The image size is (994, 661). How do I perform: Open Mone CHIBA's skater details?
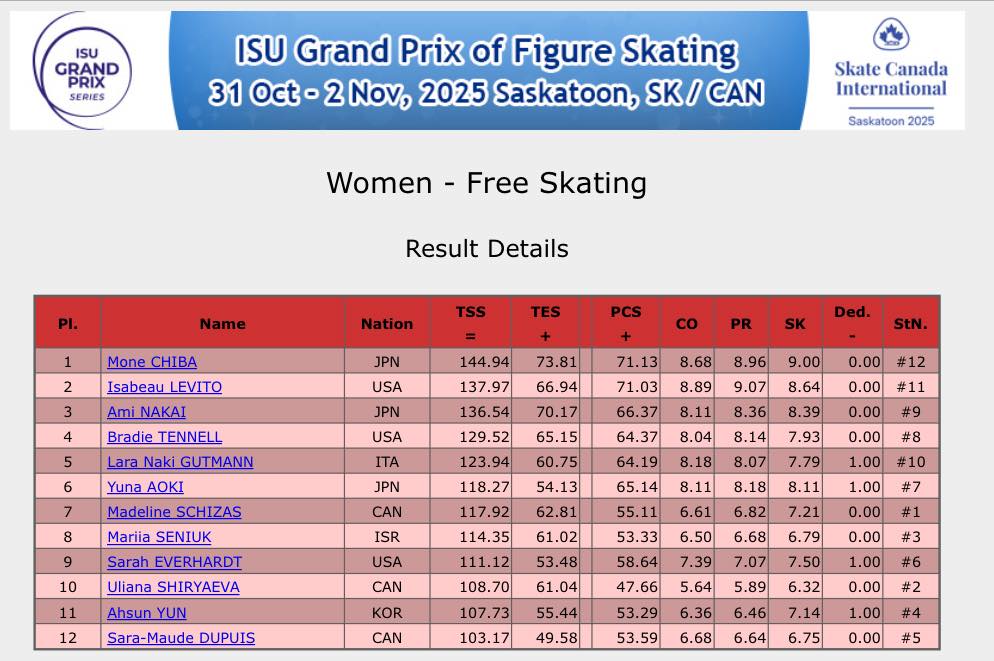[152, 362]
